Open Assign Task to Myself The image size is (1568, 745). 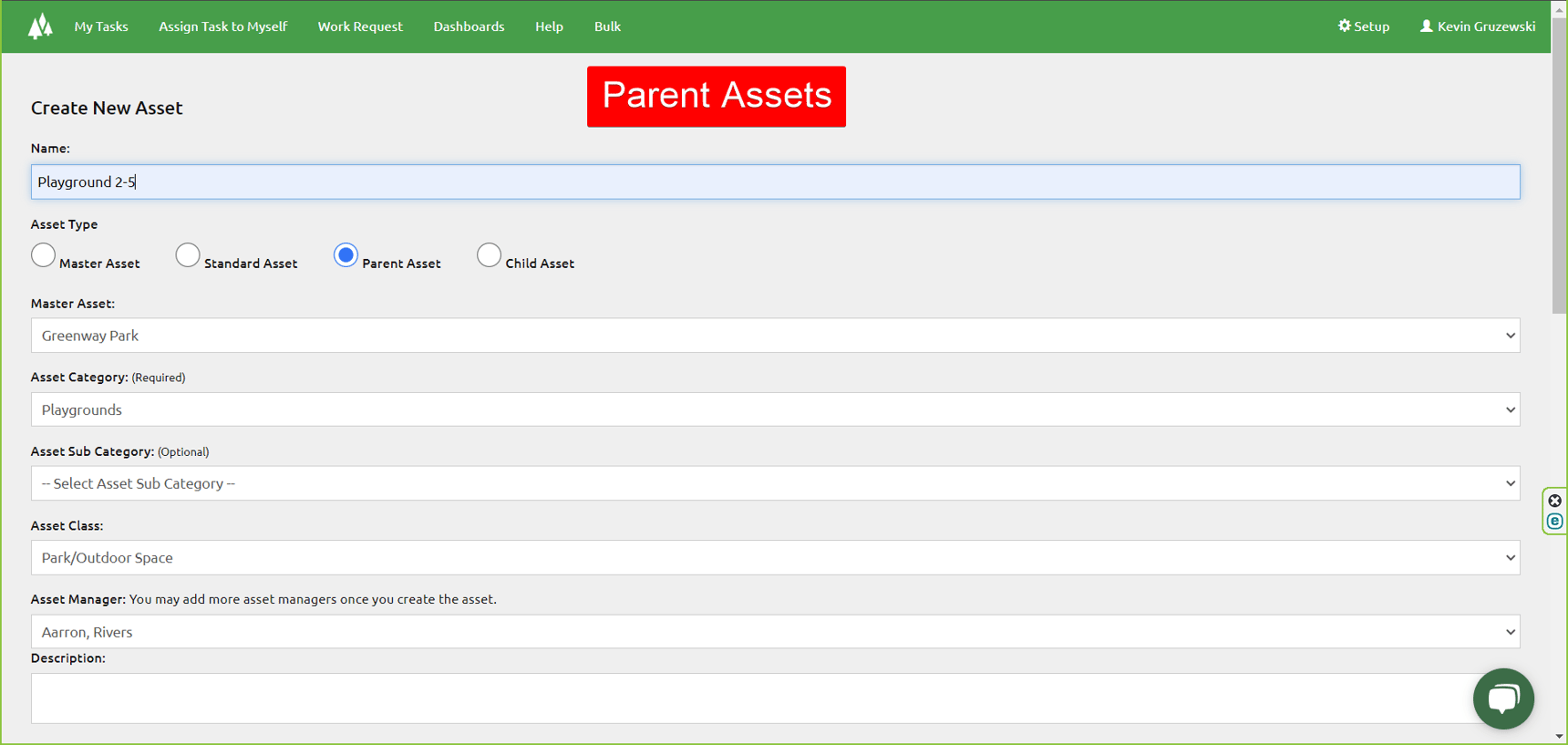click(x=222, y=26)
